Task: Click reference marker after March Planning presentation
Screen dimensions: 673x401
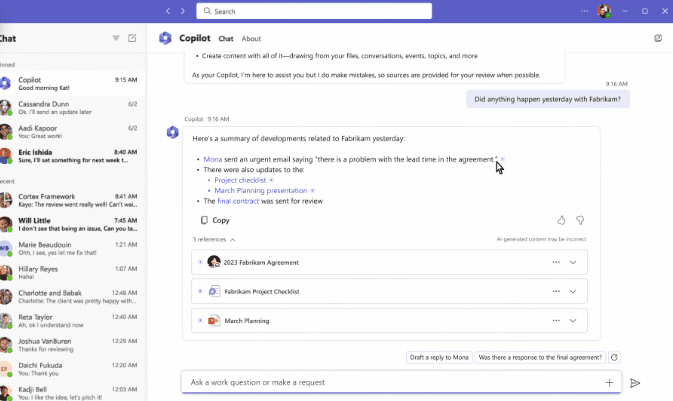Action: [x=312, y=191]
